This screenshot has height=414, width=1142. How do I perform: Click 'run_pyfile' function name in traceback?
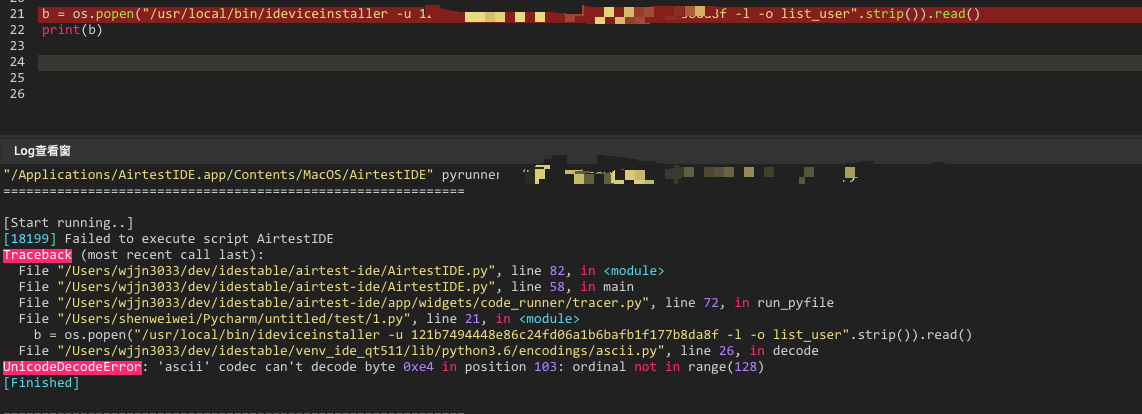pos(795,302)
